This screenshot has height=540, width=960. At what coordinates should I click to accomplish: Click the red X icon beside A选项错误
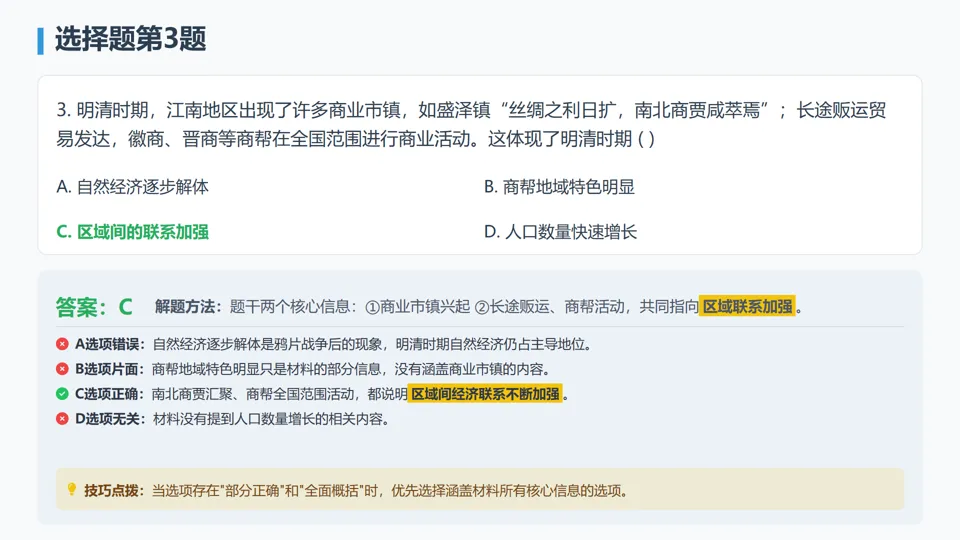pyautogui.click(x=62, y=344)
